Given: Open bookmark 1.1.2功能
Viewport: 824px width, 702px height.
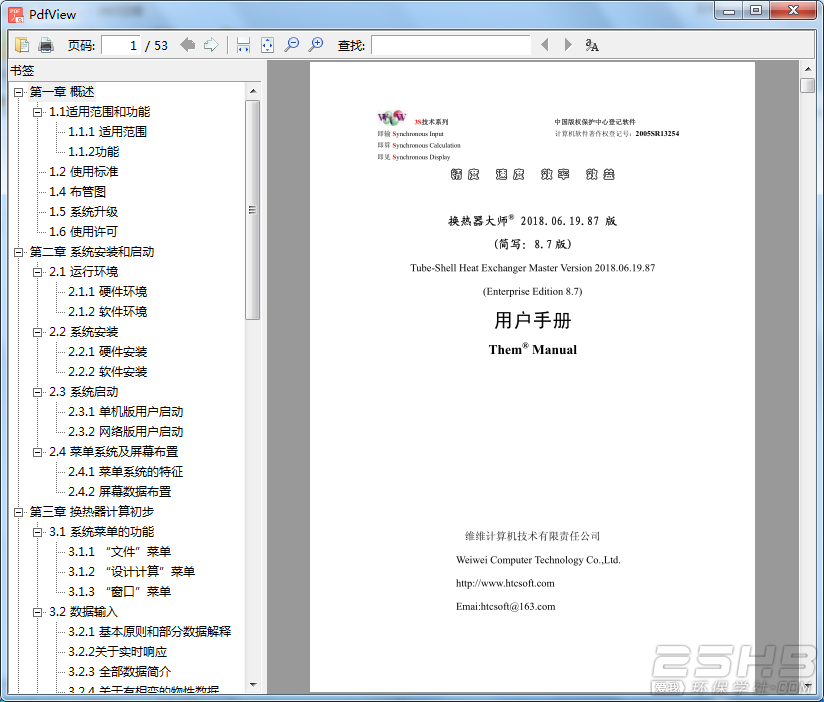Looking at the screenshot, I should pyautogui.click(x=94, y=152).
